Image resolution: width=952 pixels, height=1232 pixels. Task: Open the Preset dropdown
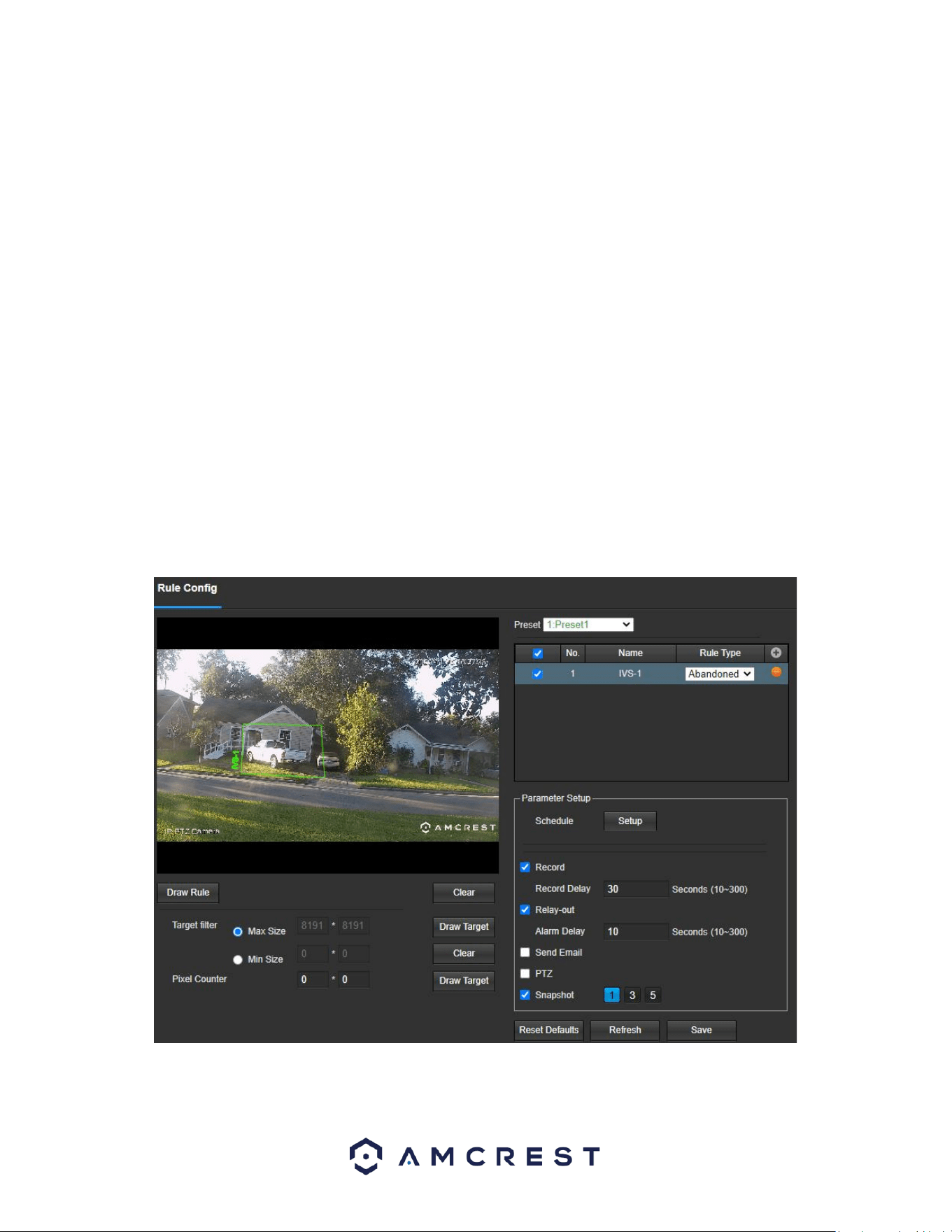588,625
